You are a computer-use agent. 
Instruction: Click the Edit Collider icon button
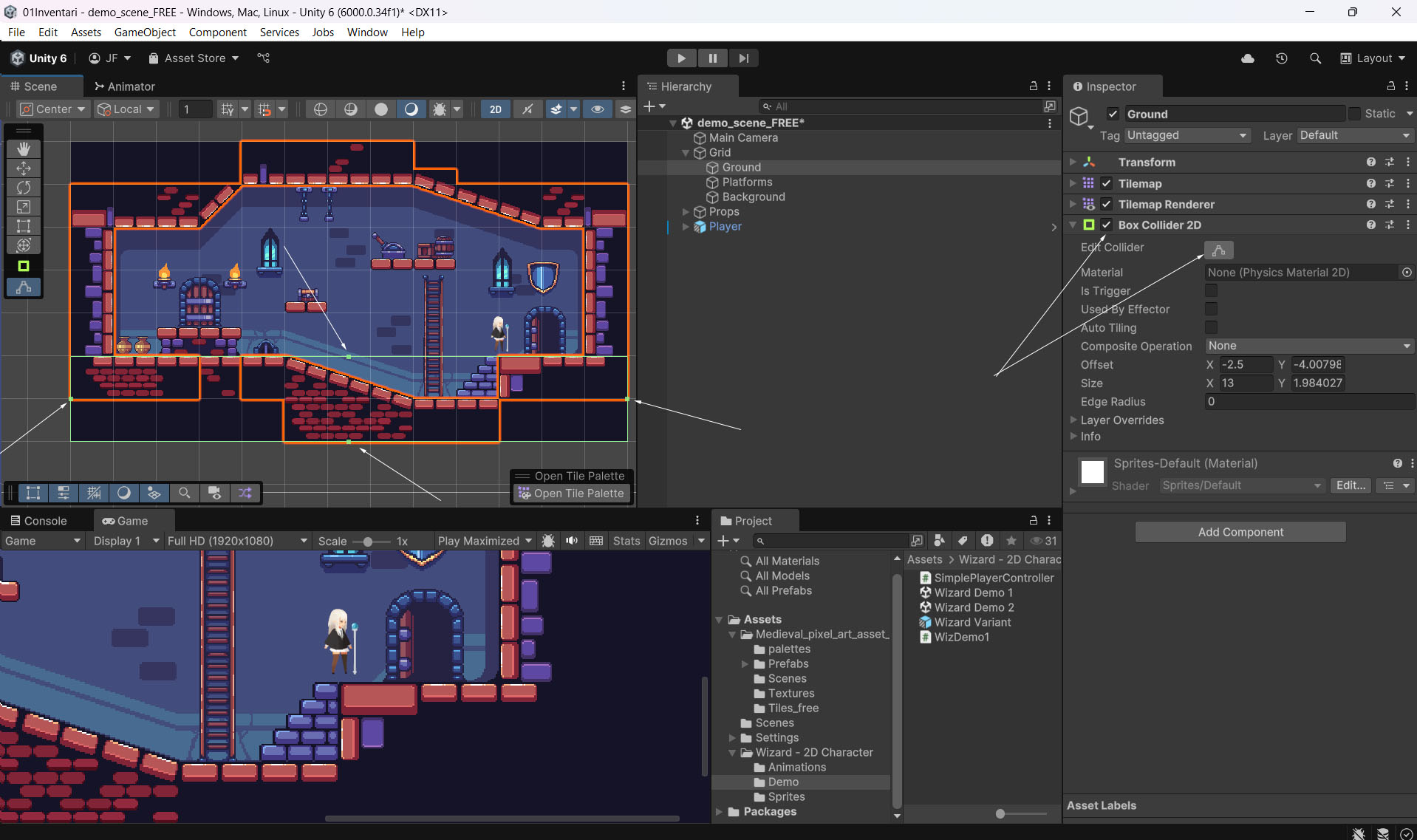[1218, 250]
